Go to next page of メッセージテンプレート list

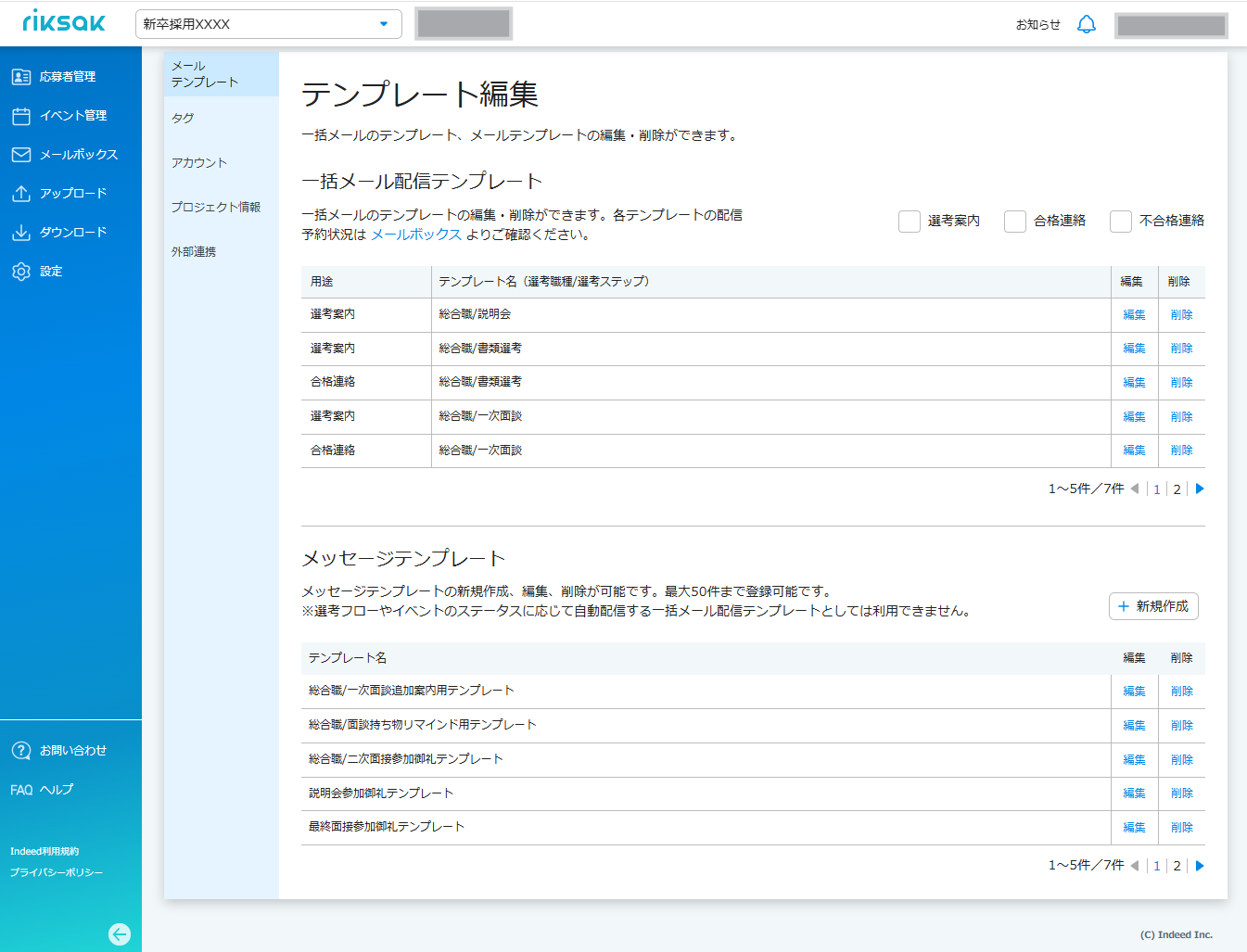pyautogui.click(x=1200, y=866)
